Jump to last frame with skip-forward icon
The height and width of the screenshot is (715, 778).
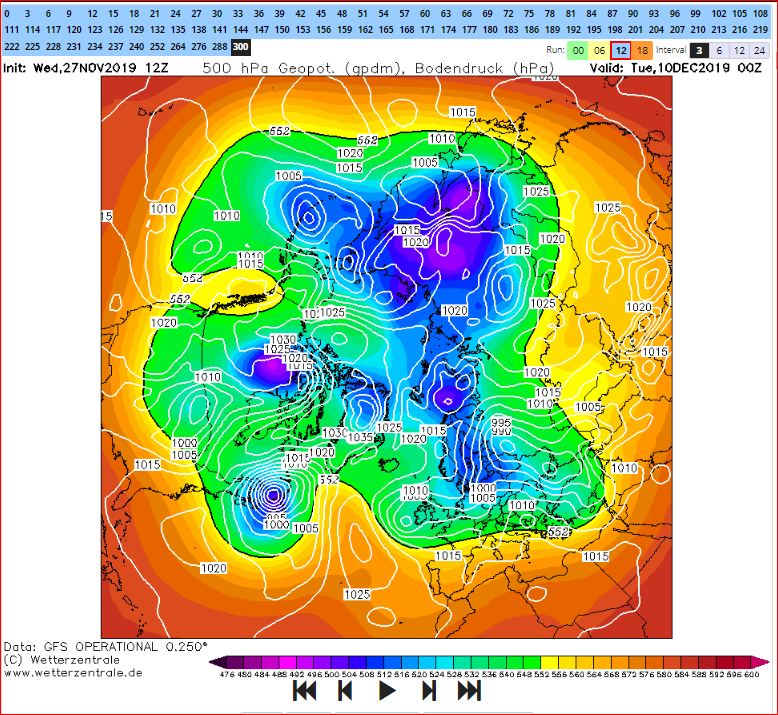469,691
